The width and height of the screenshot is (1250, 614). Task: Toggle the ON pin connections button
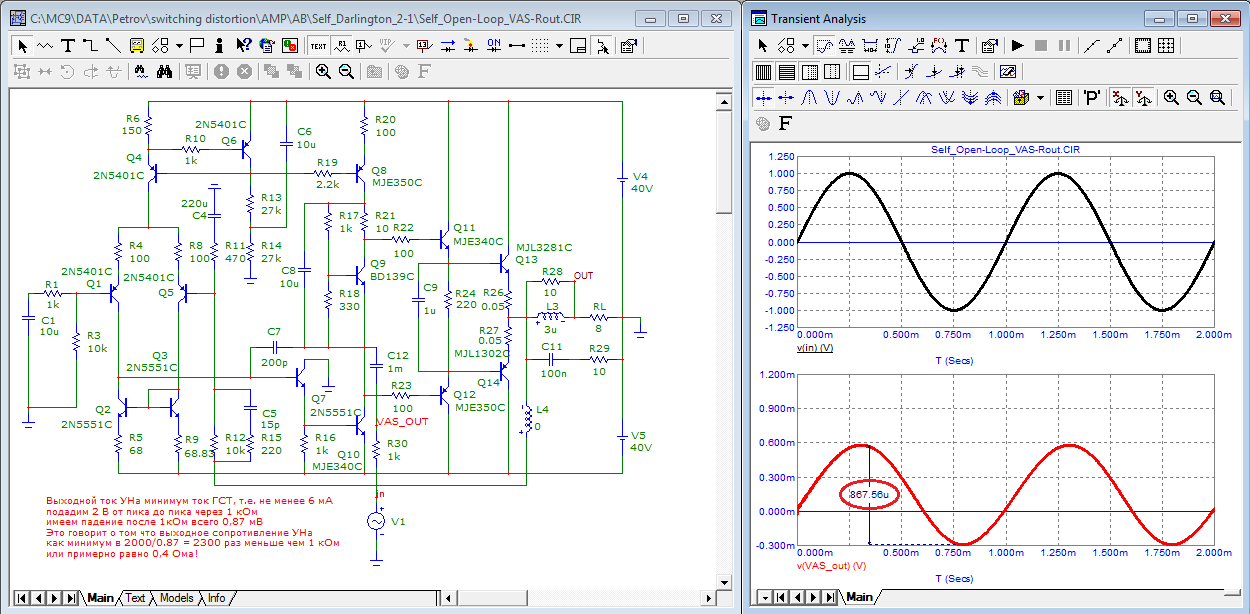[493, 45]
